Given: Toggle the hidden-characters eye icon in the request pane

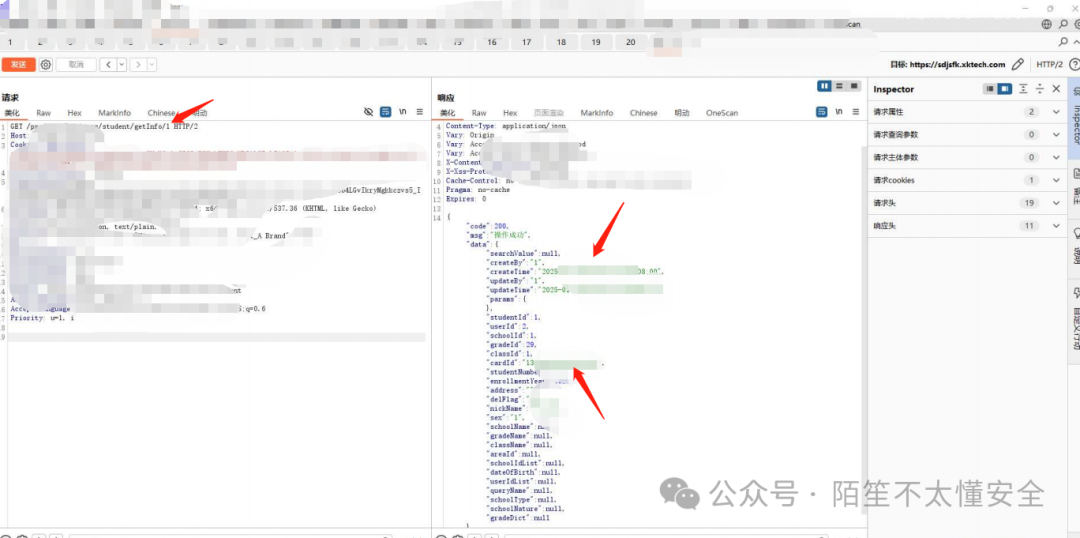Looking at the screenshot, I should click(368, 112).
